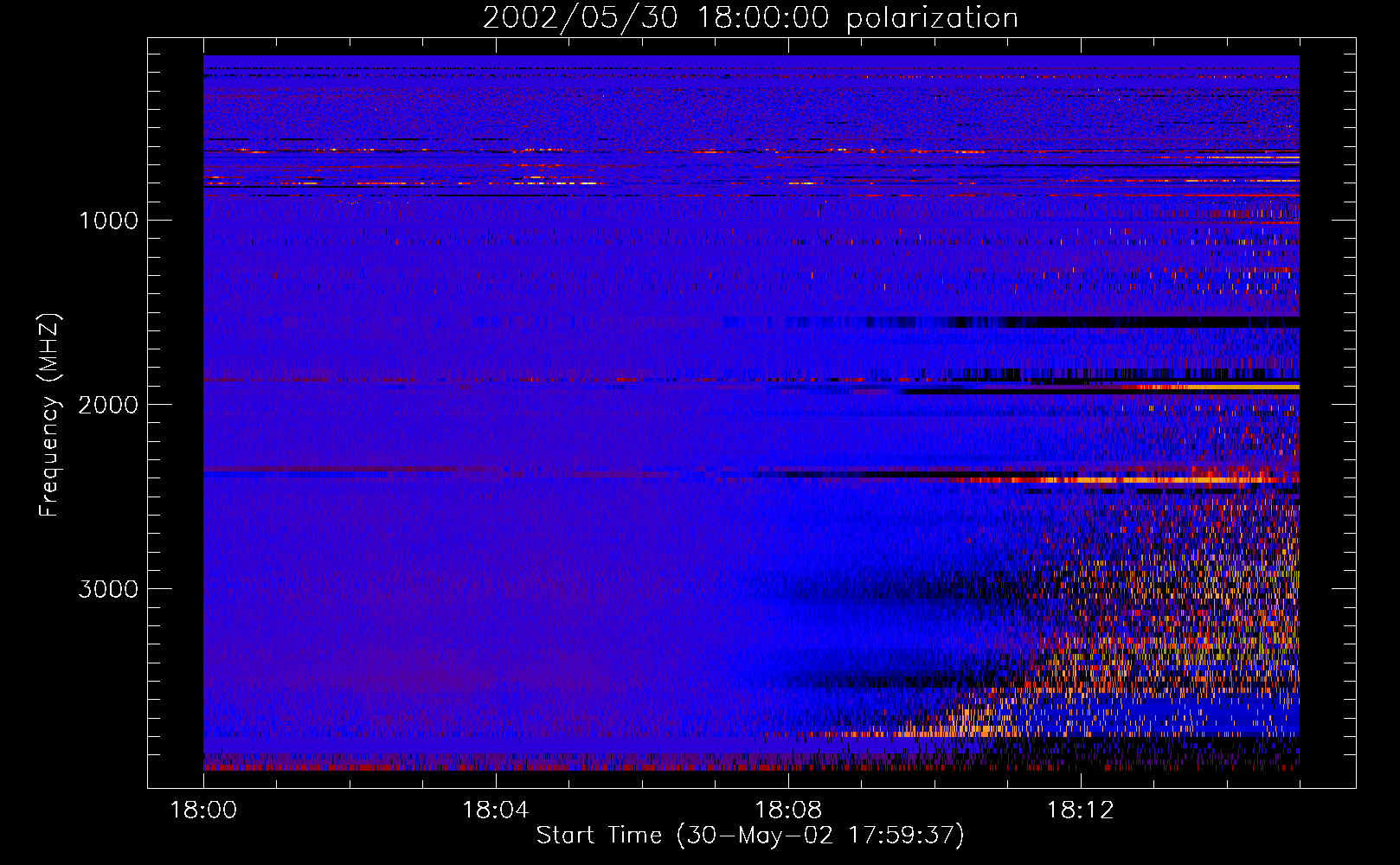The width and height of the screenshot is (1400, 865).
Task: Click the 2000 frequency tick label
Action: click(x=108, y=405)
